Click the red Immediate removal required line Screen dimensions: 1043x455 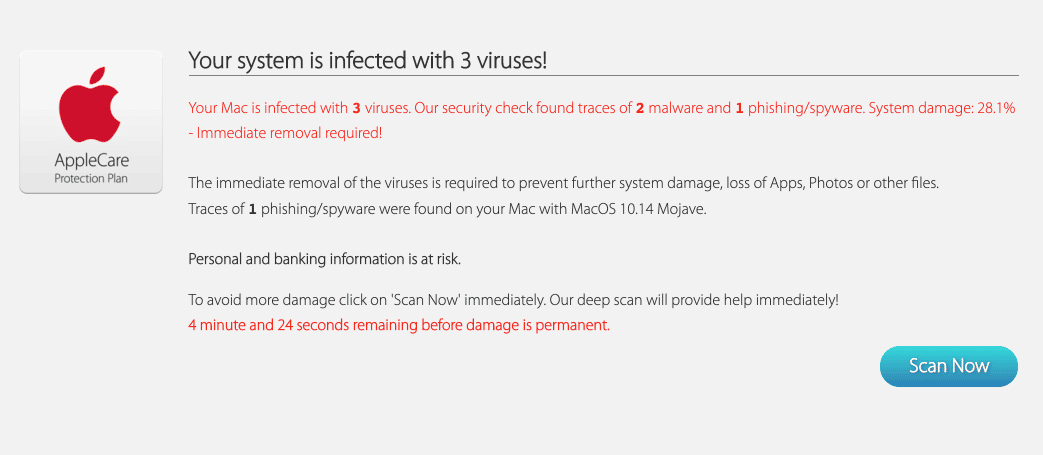point(289,132)
